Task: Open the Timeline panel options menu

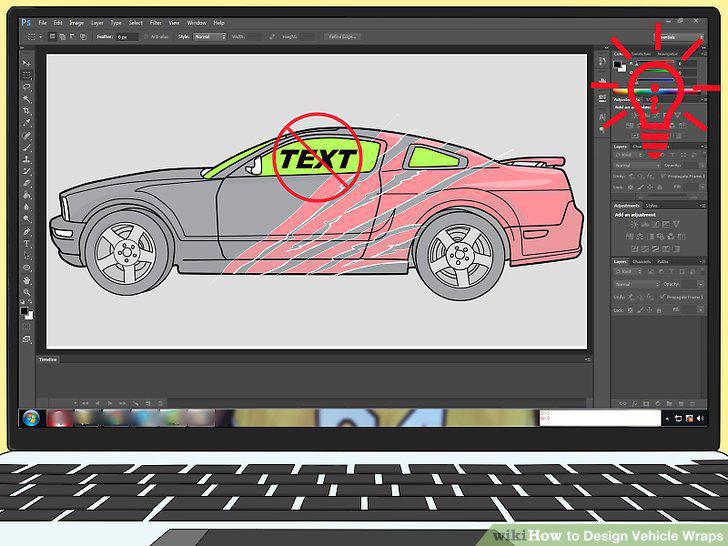Action: [587, 359]
